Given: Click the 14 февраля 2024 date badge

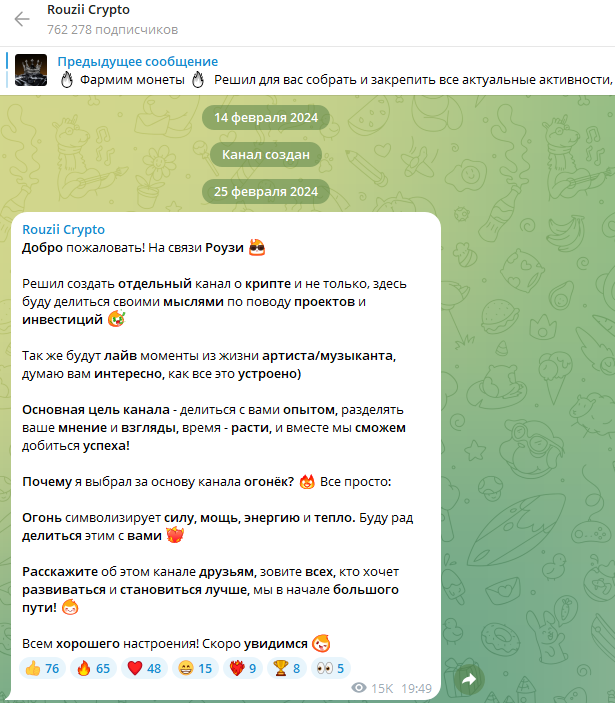Looking at the screenshot, I should (x=266, y=117).
